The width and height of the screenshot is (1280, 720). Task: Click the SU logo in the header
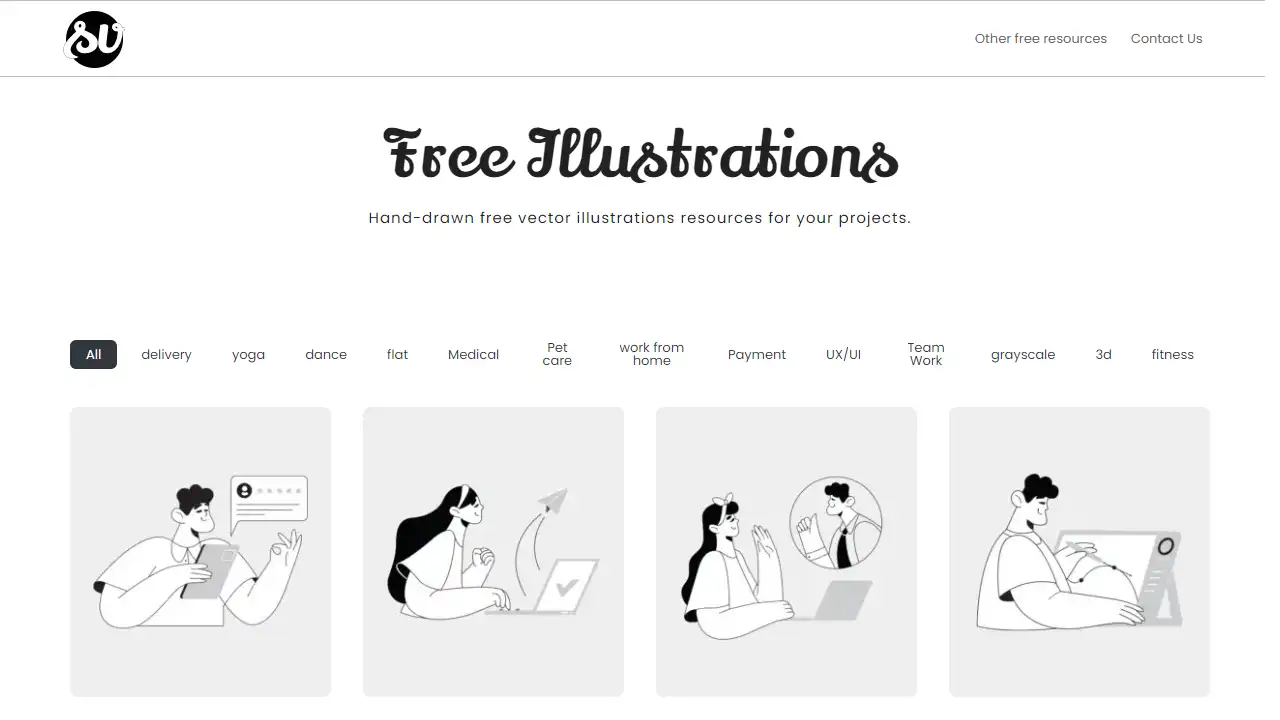click(94, 39)
